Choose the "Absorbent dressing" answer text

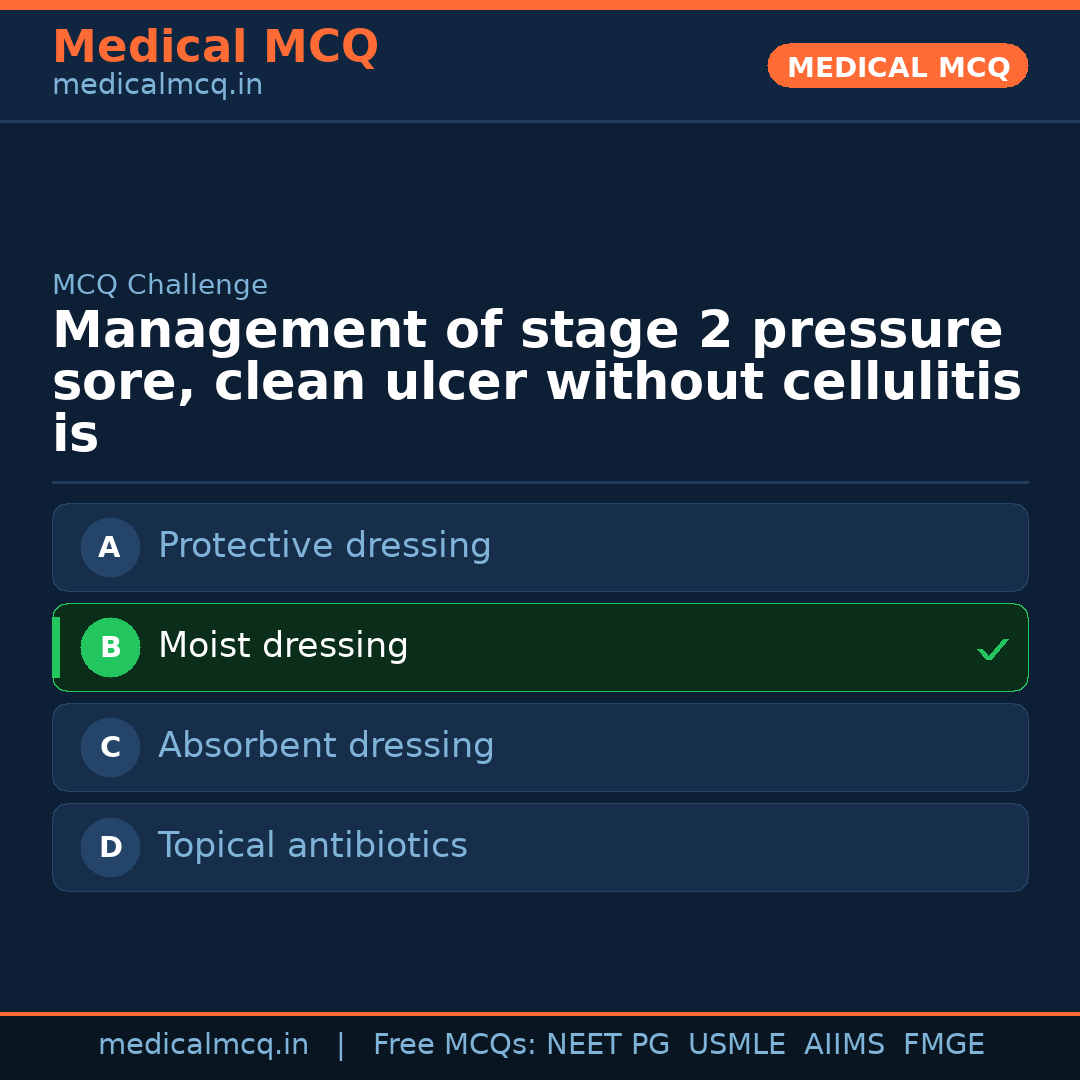[x=326, y=746]
